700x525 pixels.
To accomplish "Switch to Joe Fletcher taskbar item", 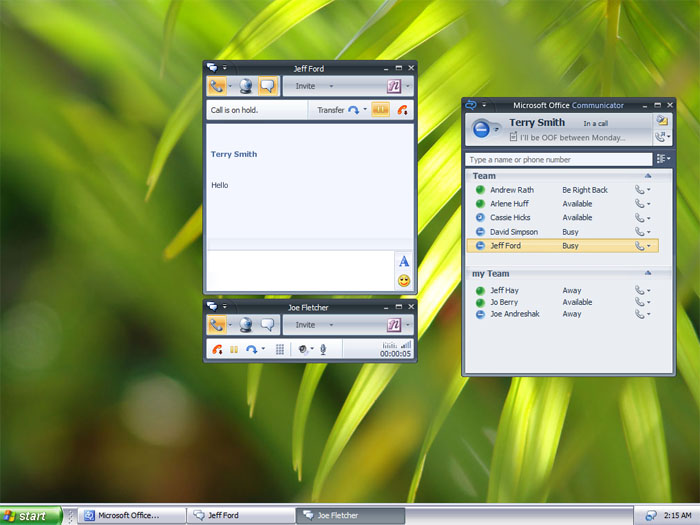I will coord(350,516).
